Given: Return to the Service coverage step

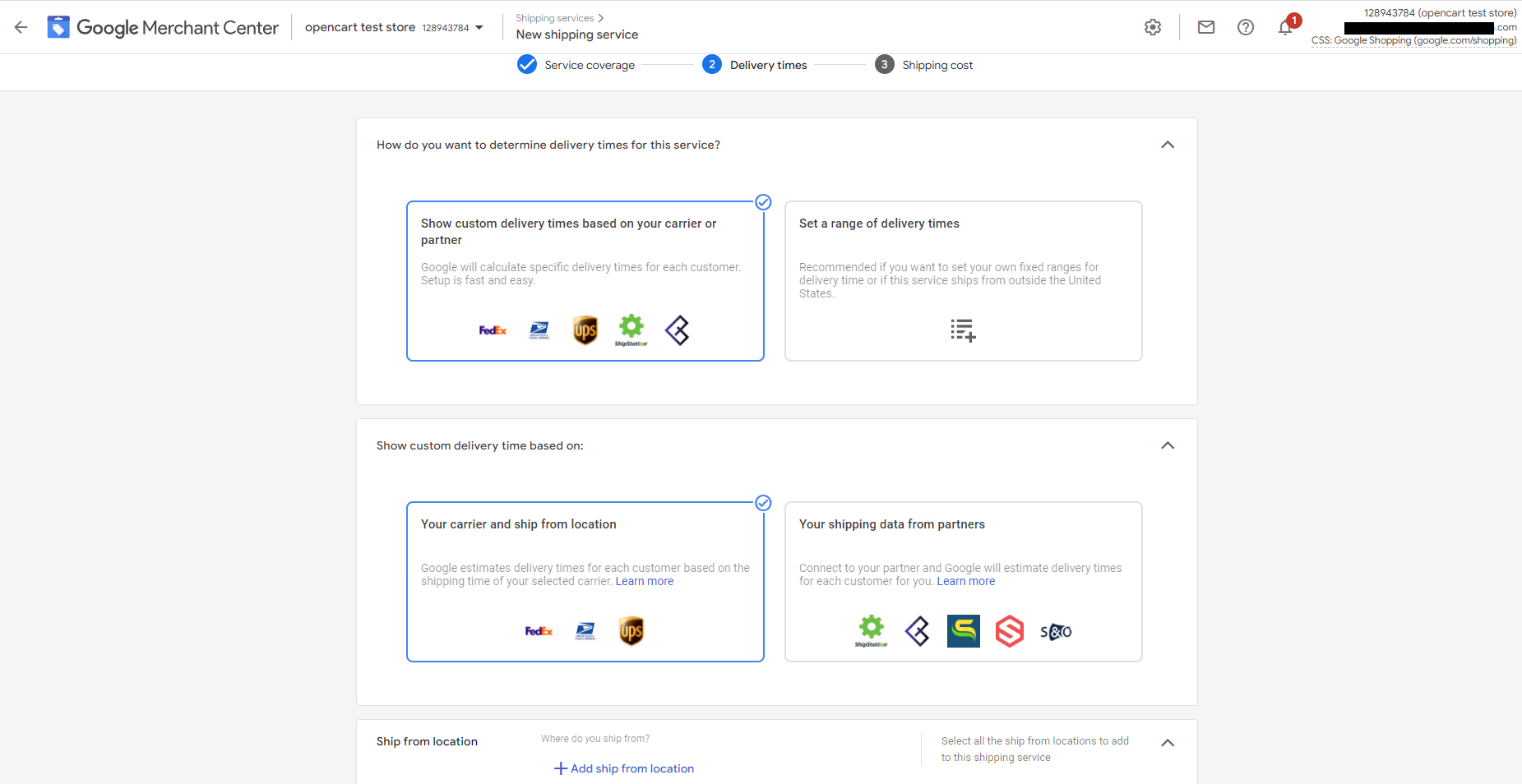Looking at the screenshot, I should 576,64.
